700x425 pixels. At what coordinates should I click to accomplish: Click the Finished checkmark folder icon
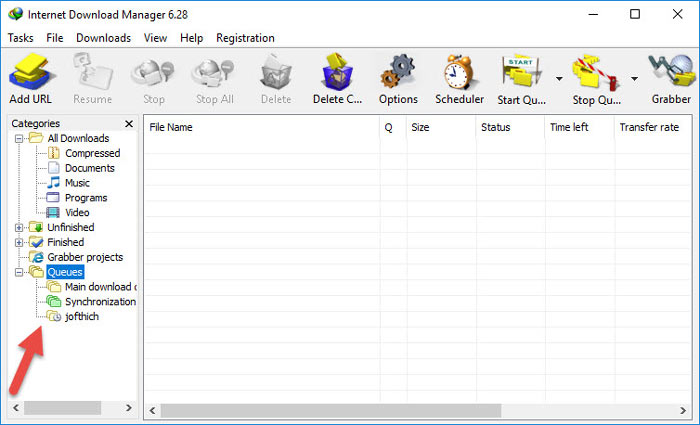pos(36,242)
